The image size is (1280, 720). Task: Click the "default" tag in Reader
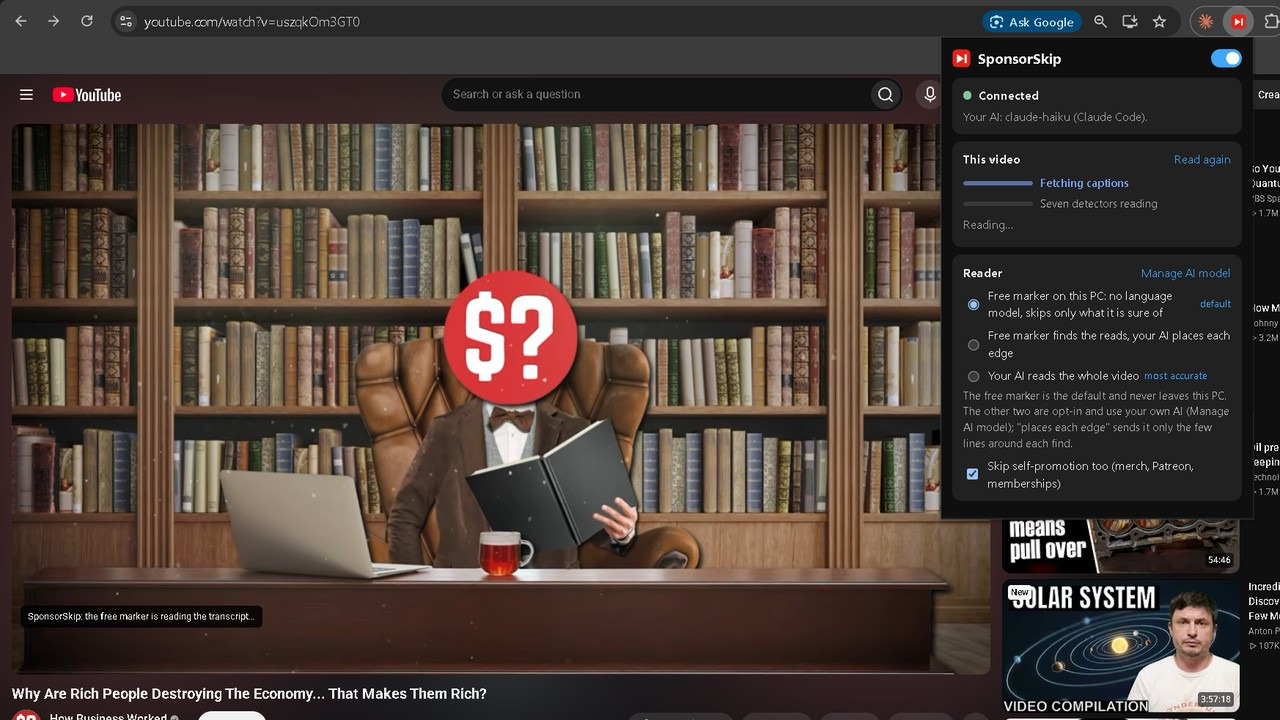(x=1215, y=304)
